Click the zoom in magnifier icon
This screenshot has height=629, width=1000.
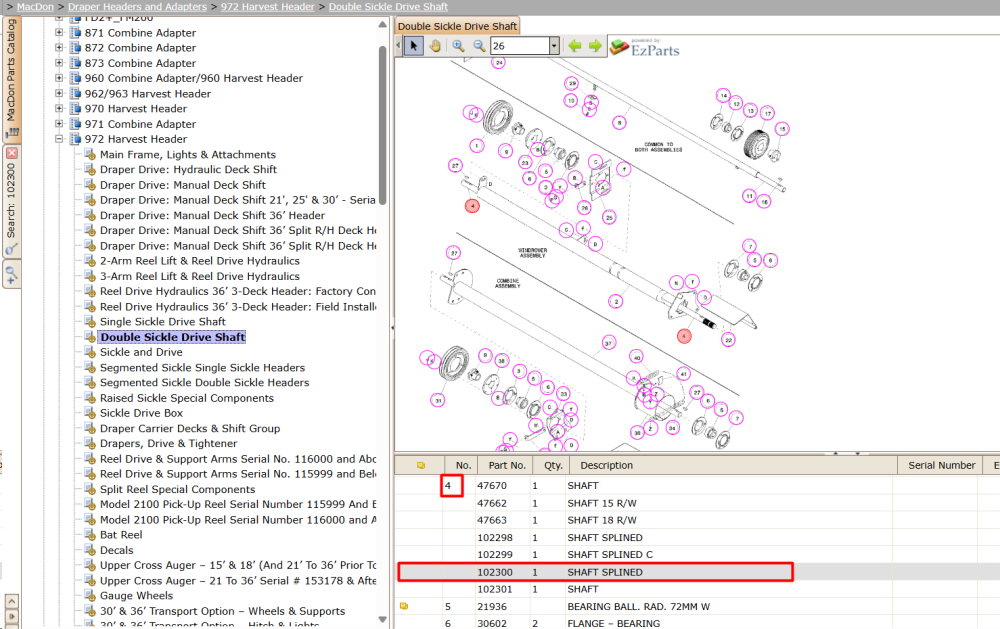click(x=458, y=46)
